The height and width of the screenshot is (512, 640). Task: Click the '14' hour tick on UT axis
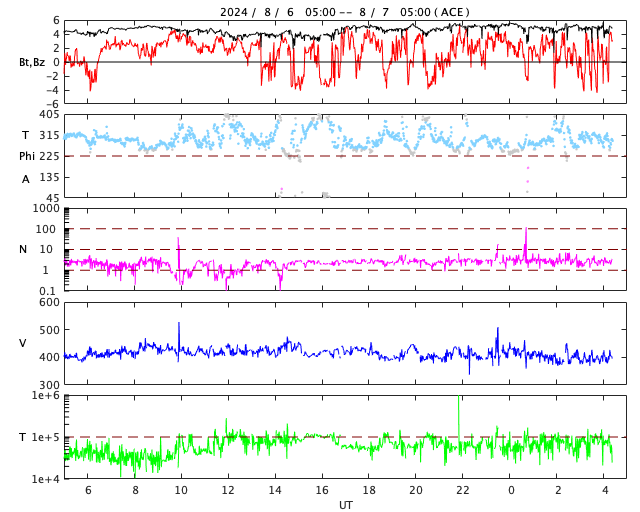(275, 490)
